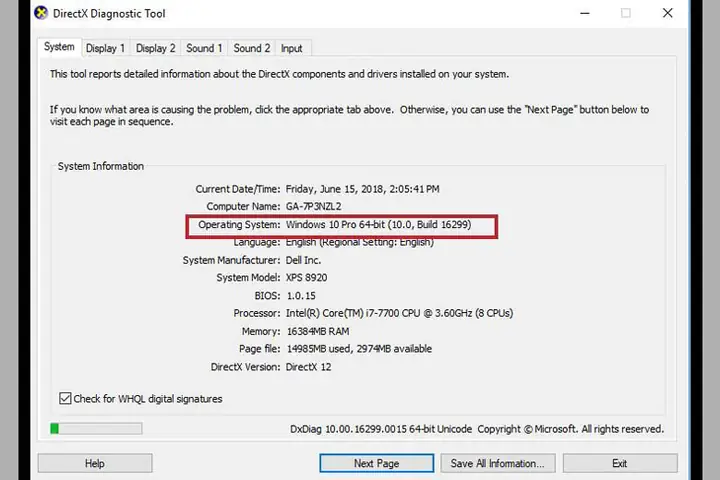Image resolution: width=720 pixels, height=480 pixels.
Task: Minimize the DirectX Diagnostic Tool window
Action: [x=585, y=13]
